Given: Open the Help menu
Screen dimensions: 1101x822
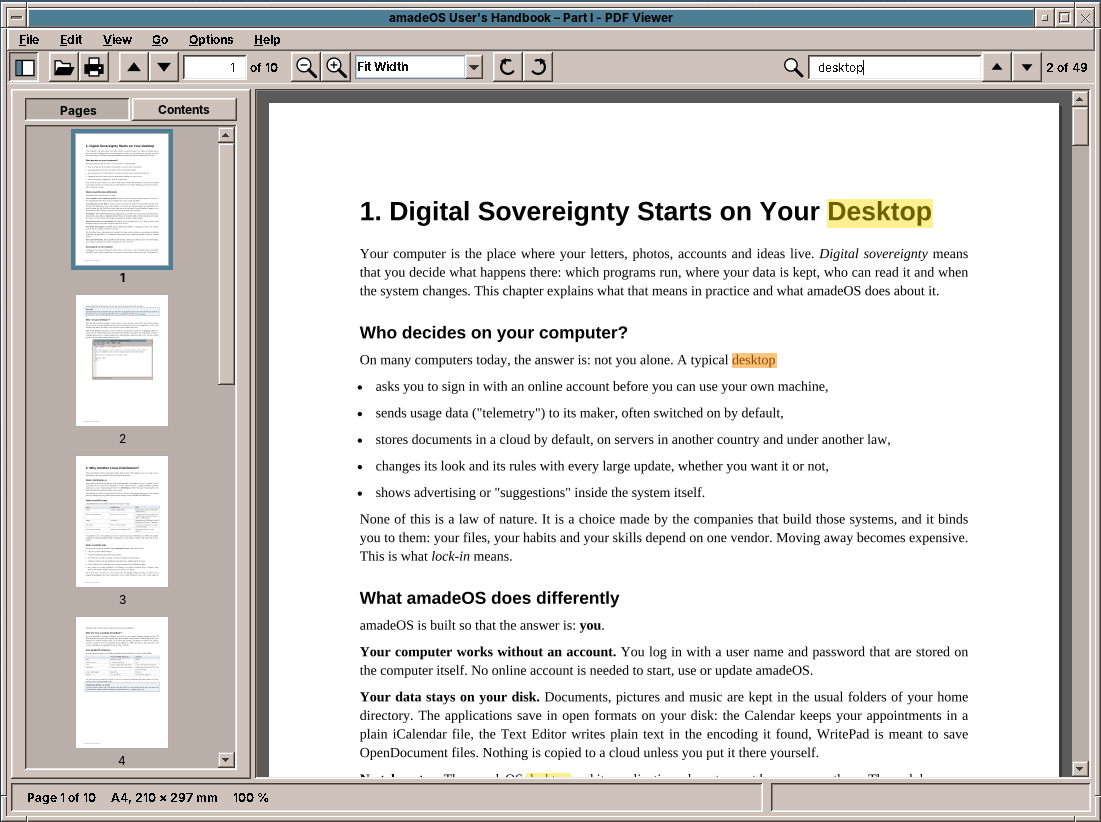Looking at the screenshot, I should (267, 39).
